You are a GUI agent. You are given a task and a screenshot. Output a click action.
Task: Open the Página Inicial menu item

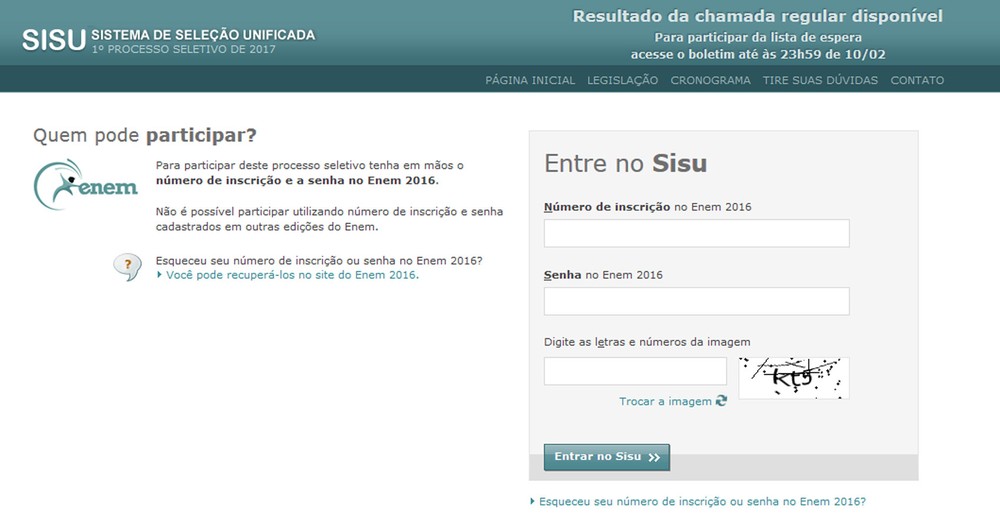[530, 80]
